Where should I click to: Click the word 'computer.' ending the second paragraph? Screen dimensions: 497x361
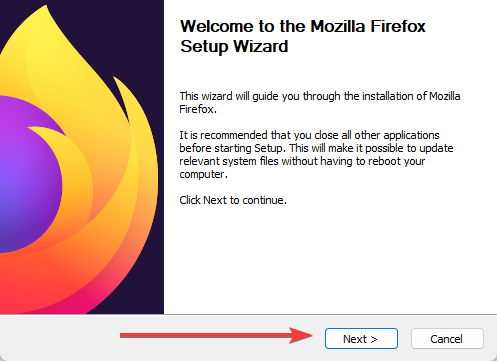(x=203, y=174)
